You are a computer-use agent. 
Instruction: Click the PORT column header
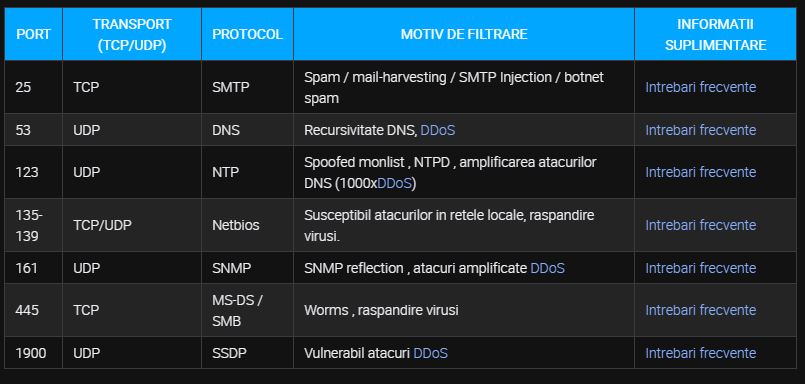[33, 34]
